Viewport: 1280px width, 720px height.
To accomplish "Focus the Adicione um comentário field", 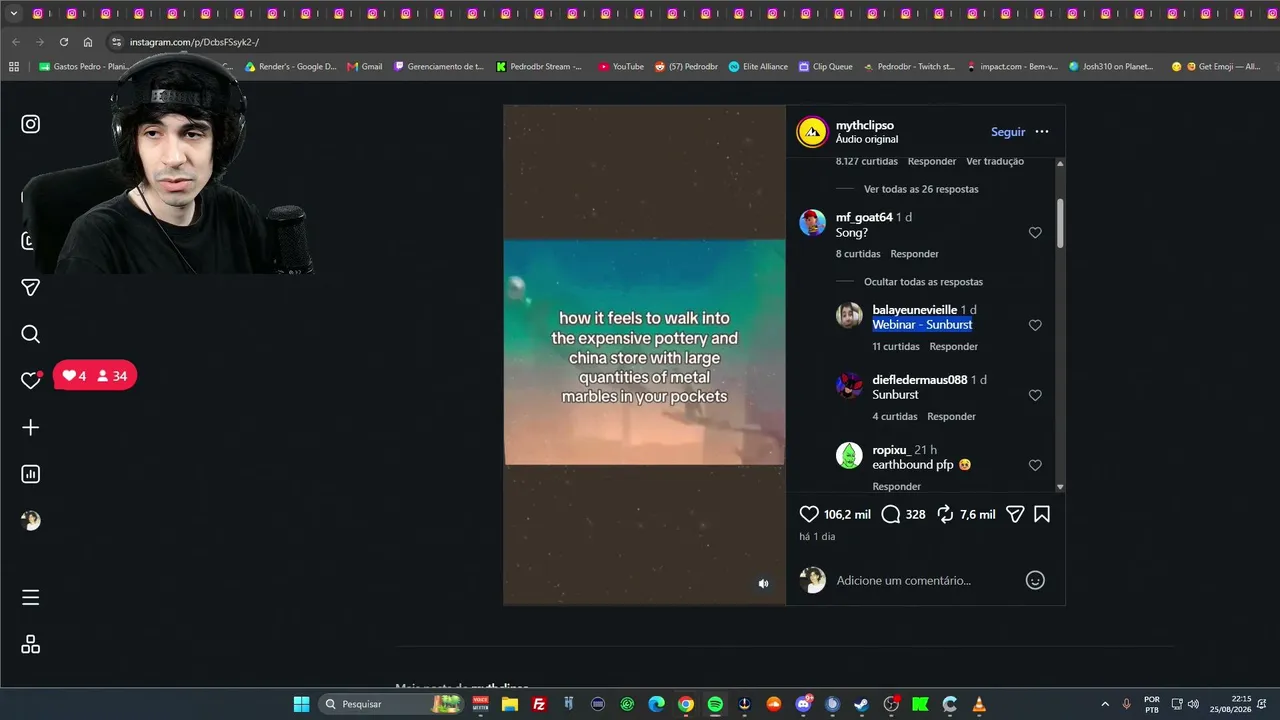I will click(925, 580).
